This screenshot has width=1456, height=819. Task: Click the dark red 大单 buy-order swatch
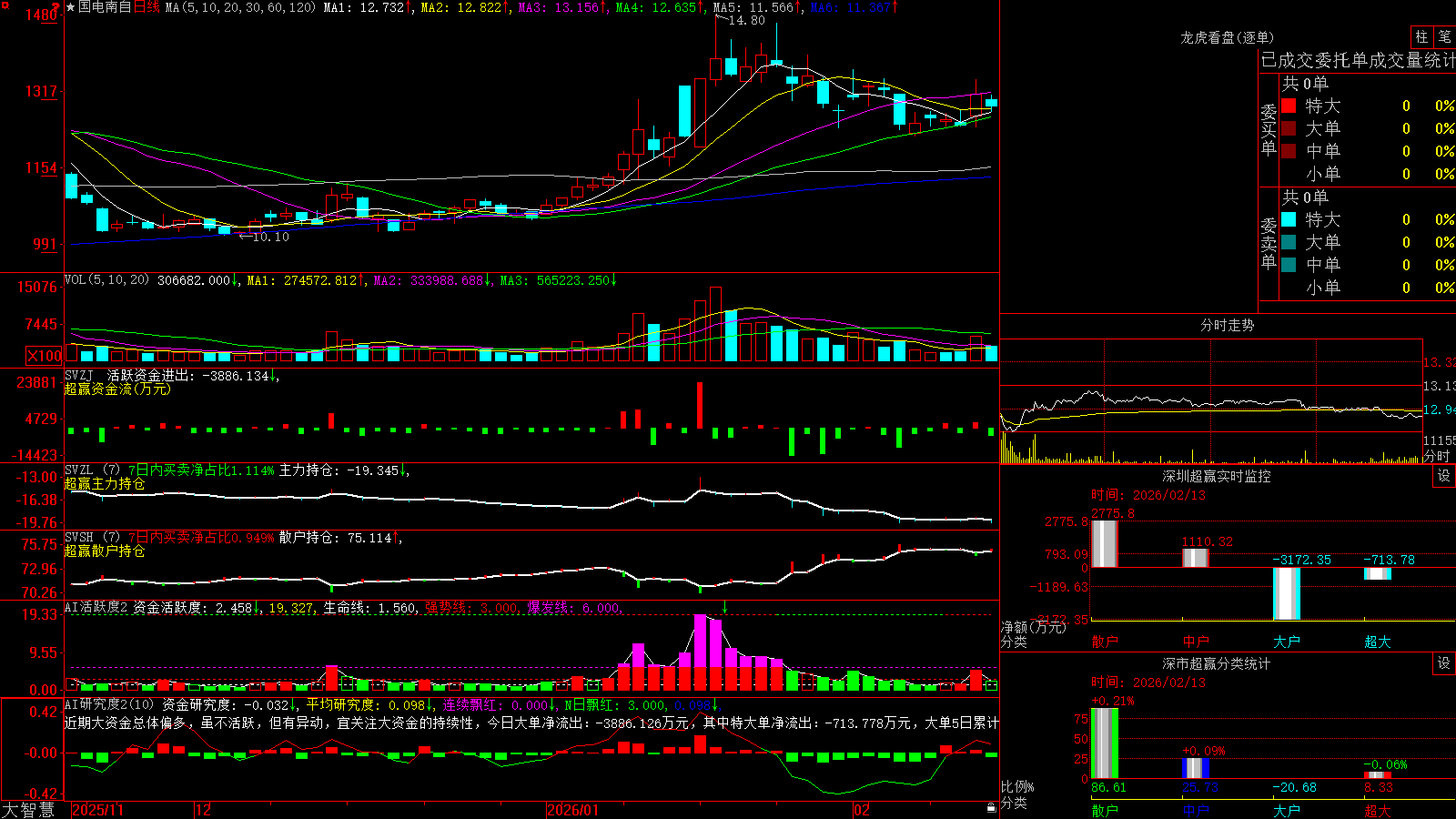tap(1289, 128)
